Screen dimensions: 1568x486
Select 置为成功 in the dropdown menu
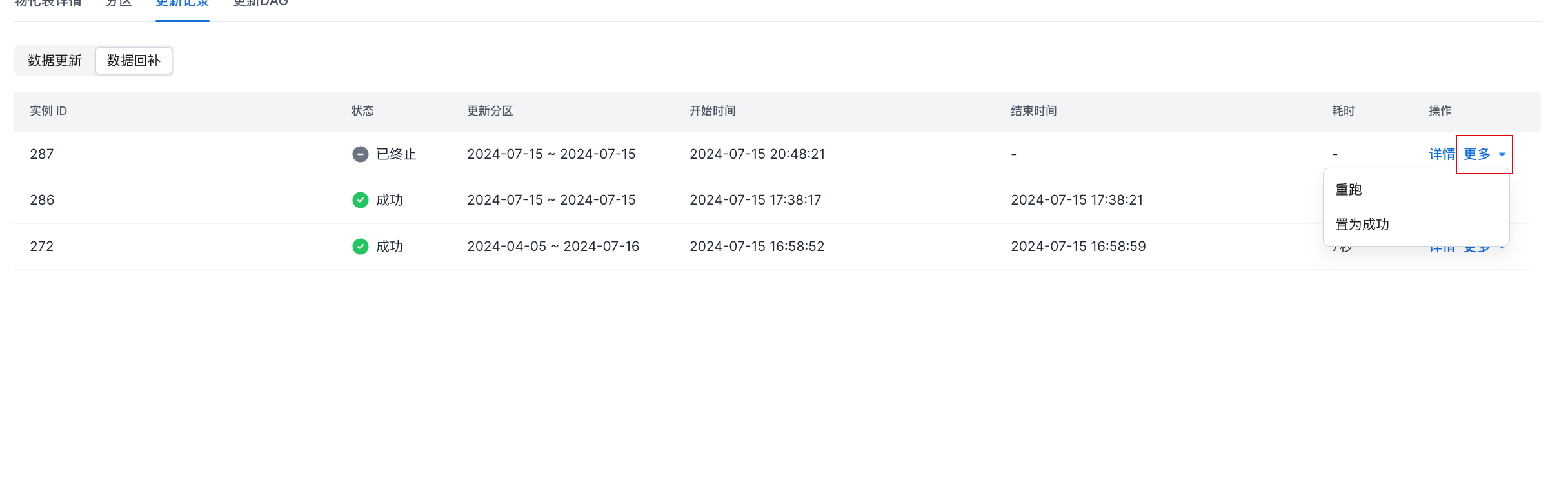click(1362, 225)
